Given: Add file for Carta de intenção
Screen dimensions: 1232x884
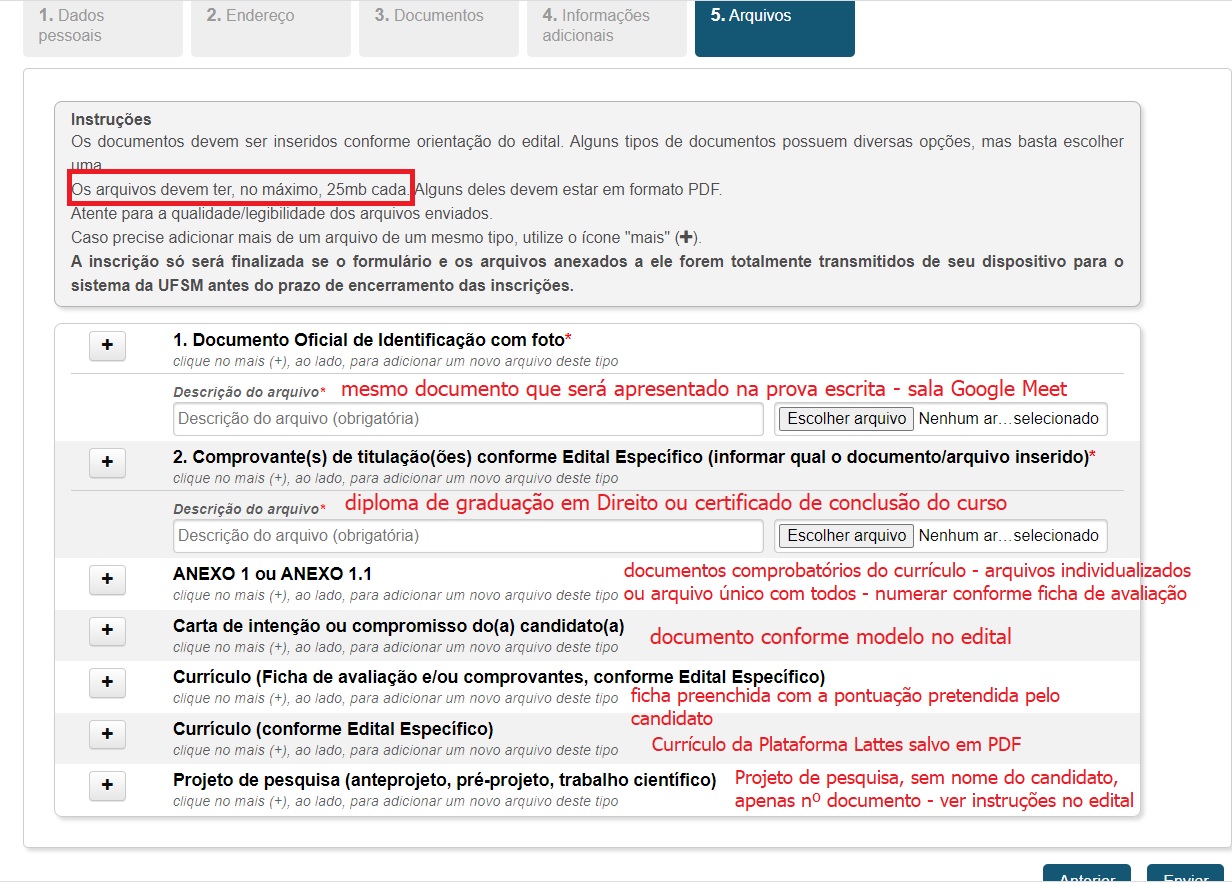Looking at the screenshot, I should pyautogui.click(x=108, y=631).
